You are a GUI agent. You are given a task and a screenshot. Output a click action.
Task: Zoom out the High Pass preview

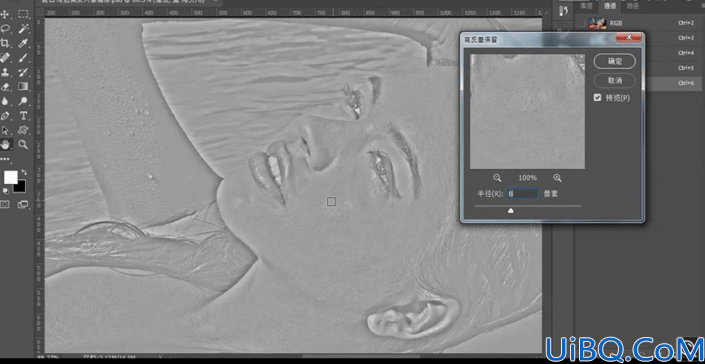tap(497, 178)
